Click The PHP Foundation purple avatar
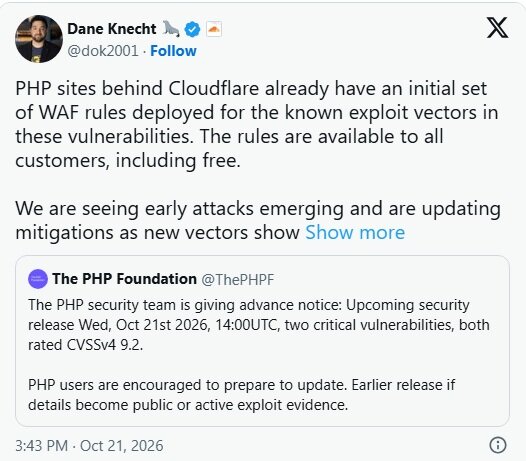 tap(38, 279)
